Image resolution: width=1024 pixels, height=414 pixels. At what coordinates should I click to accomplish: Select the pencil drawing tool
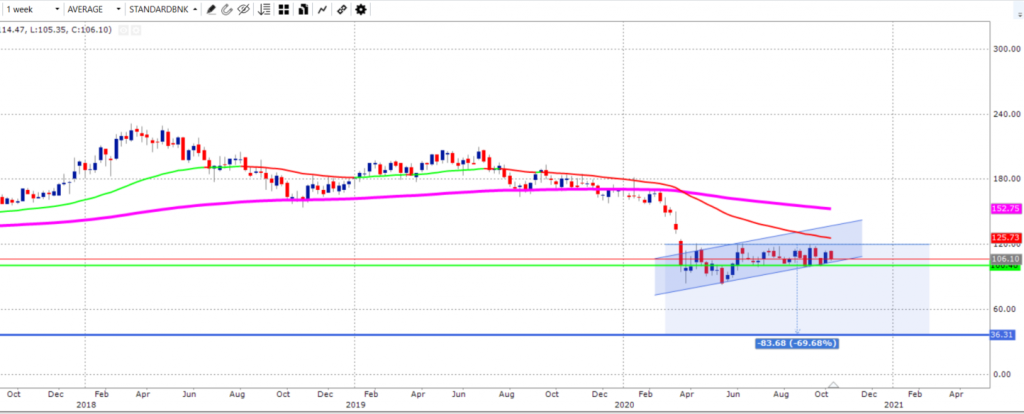[x=211, y=10]
